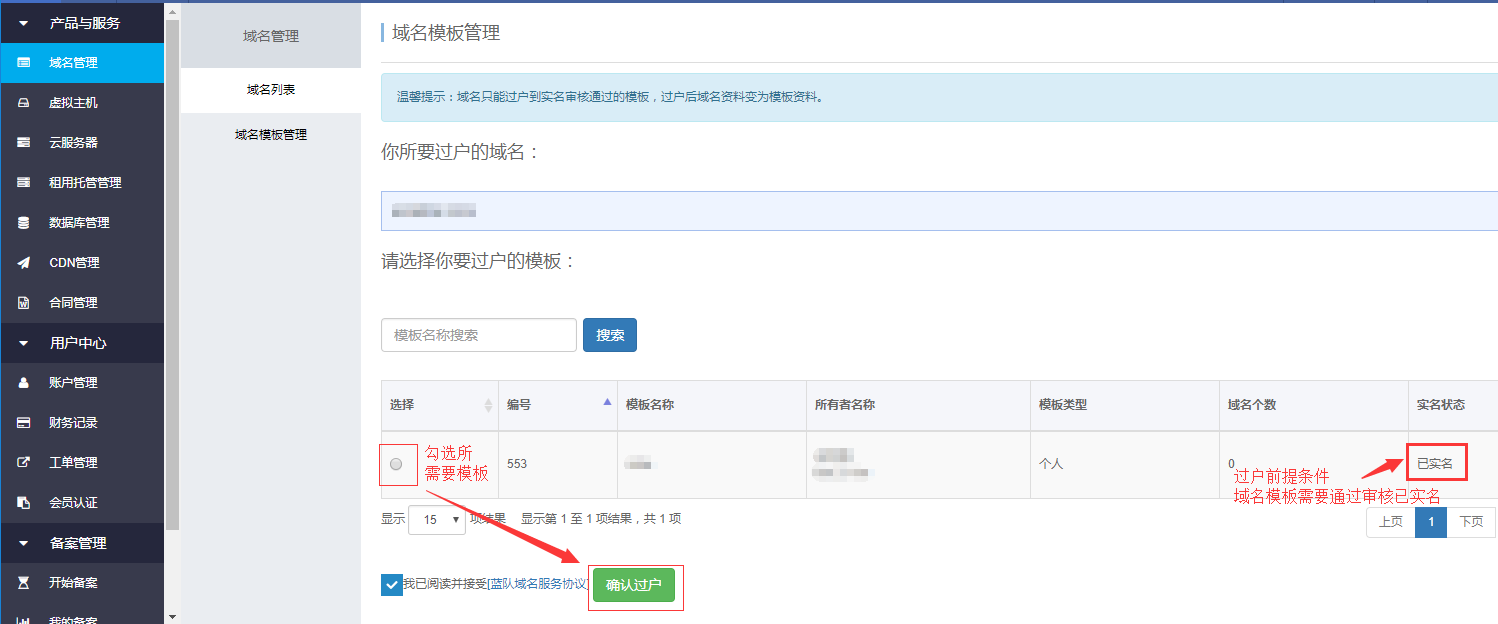Click the 域名管理 sidebar icon
This screenshot has width=1498, height=624.
click(23, 63)
